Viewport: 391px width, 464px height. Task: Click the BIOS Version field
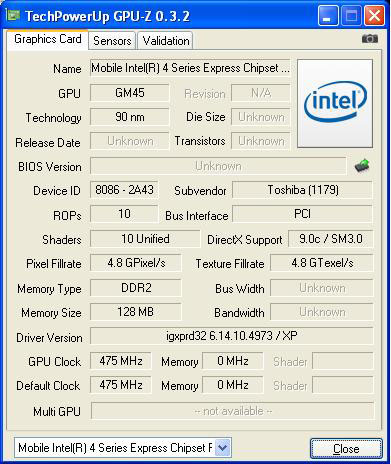[x=218, y=166]
